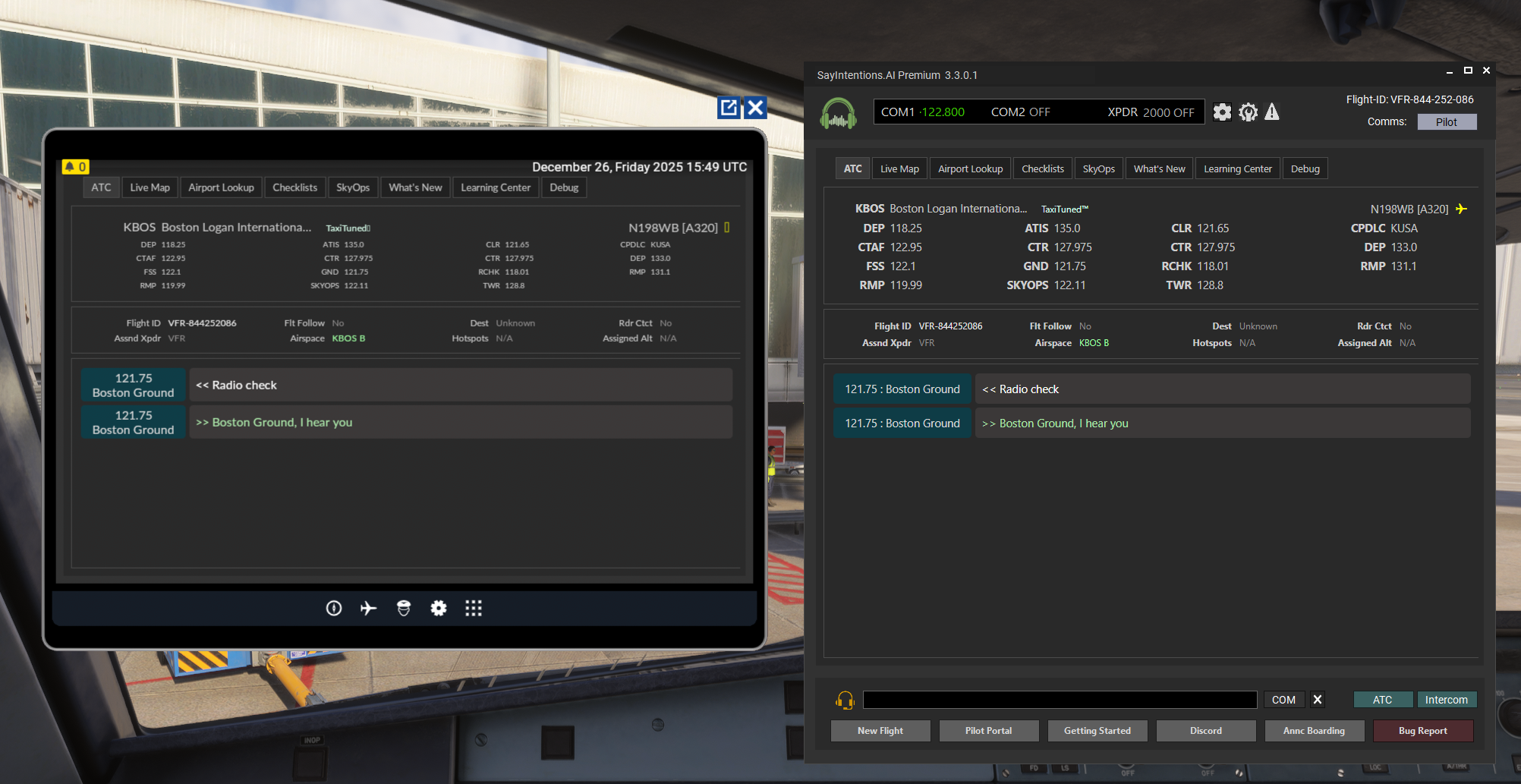Screen dimensions: 1521x784
Task: Click the warning triangle icon
Action: (1272, 112)
